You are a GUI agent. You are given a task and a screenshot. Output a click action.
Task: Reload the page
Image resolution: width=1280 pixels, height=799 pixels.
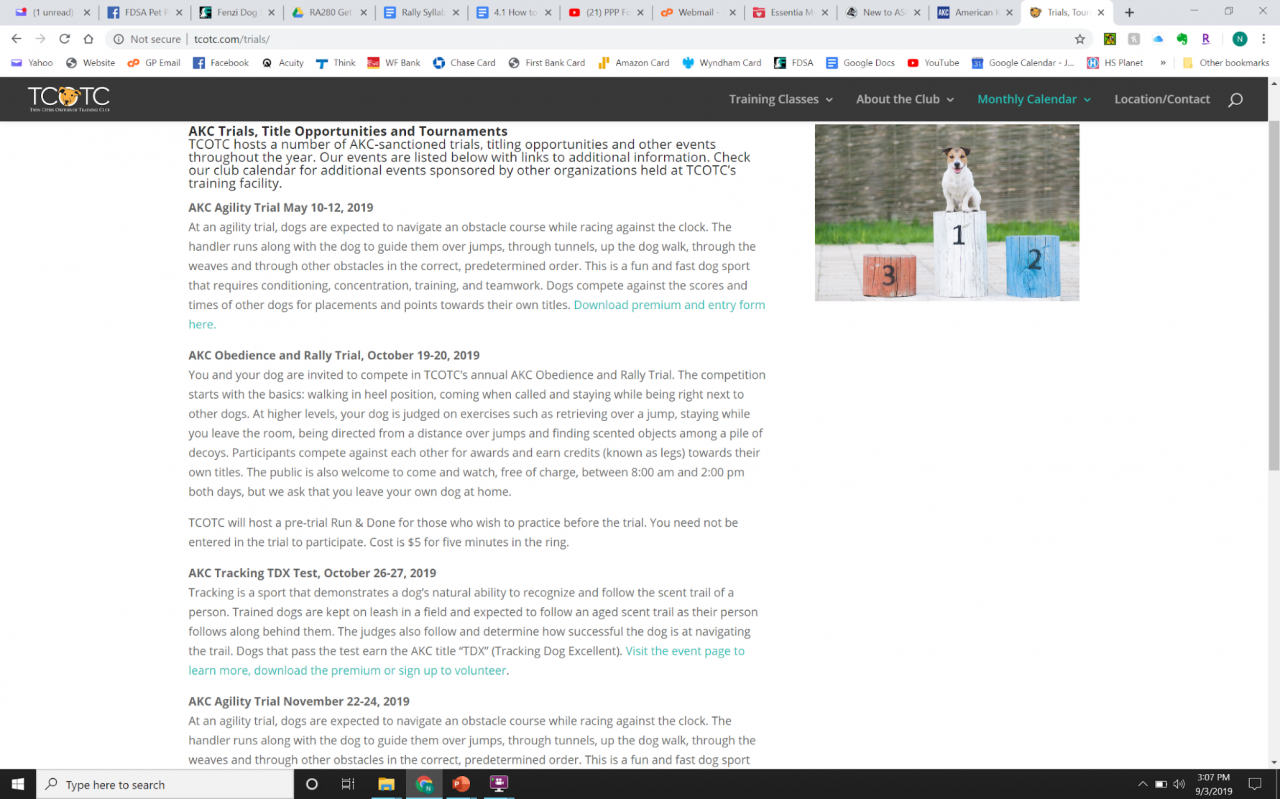tap(64, 39)
